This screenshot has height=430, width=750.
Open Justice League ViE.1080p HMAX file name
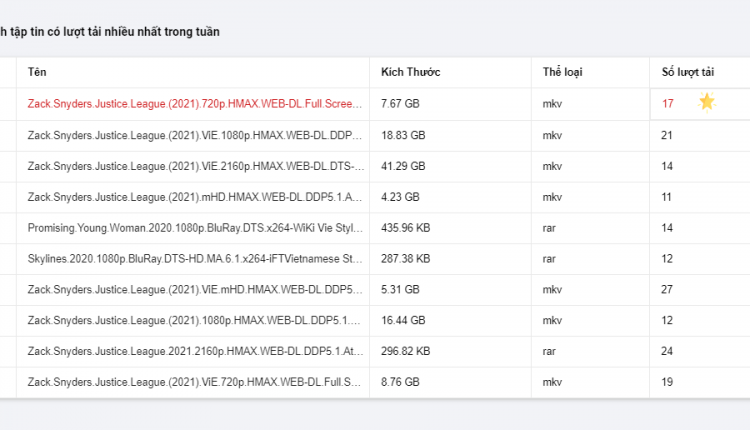tap(195, 135)
